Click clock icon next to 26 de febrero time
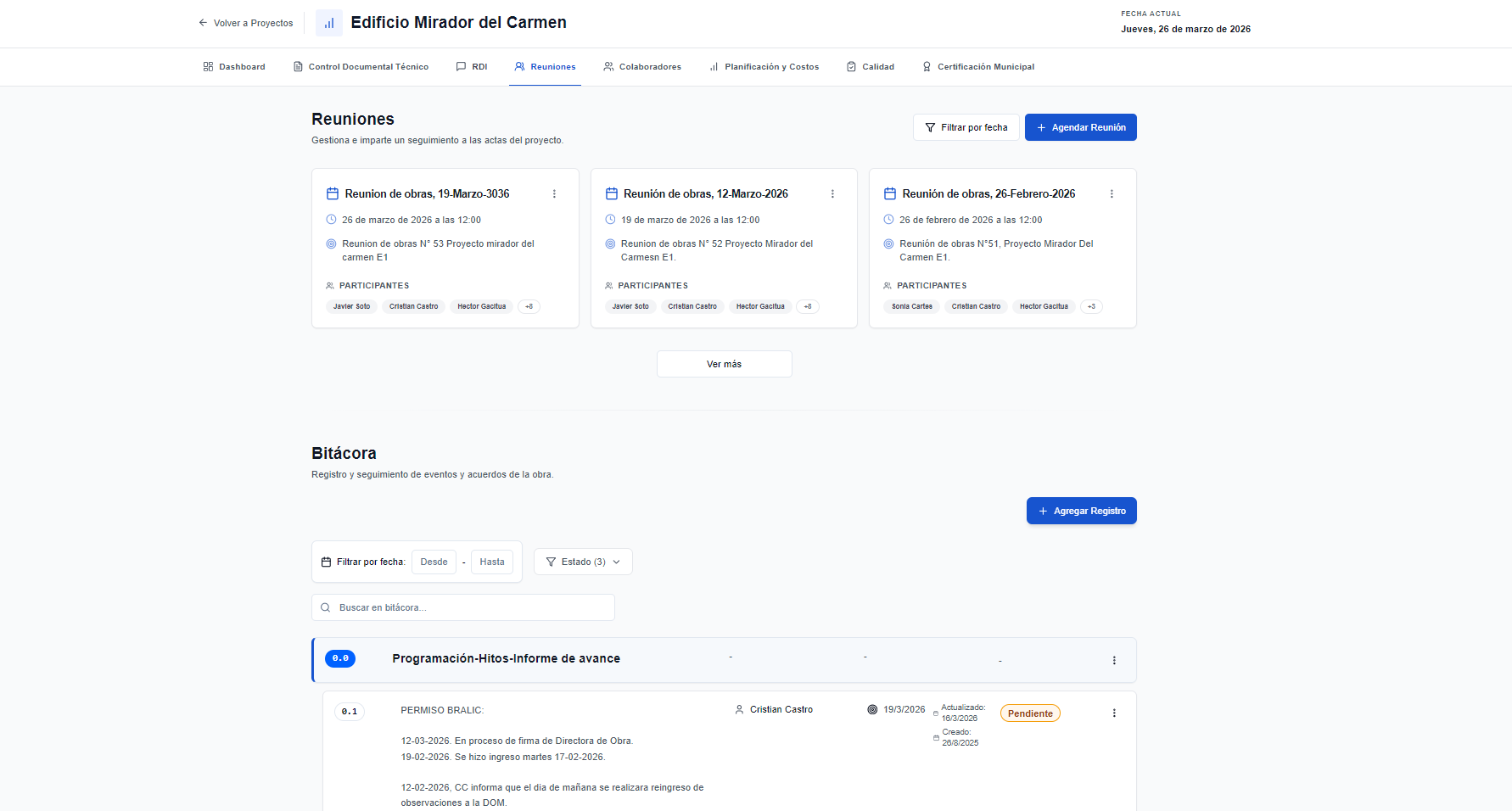The image size is (1512, 811). click(889, 220)
